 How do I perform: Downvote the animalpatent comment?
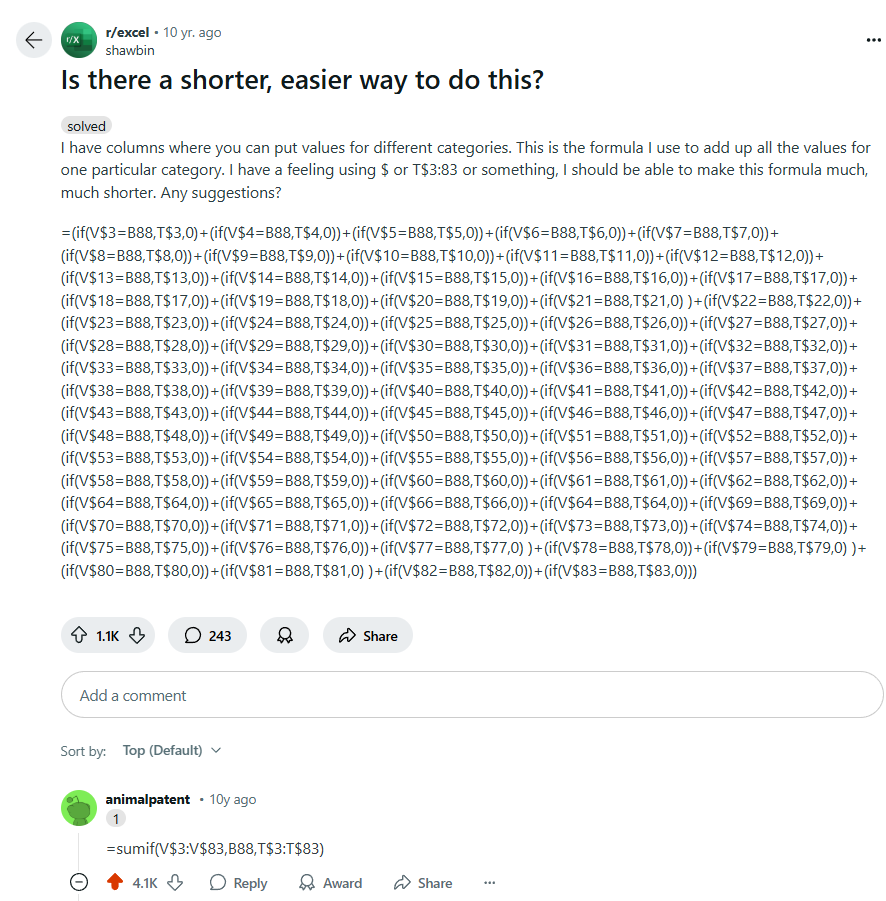(175, 883)
